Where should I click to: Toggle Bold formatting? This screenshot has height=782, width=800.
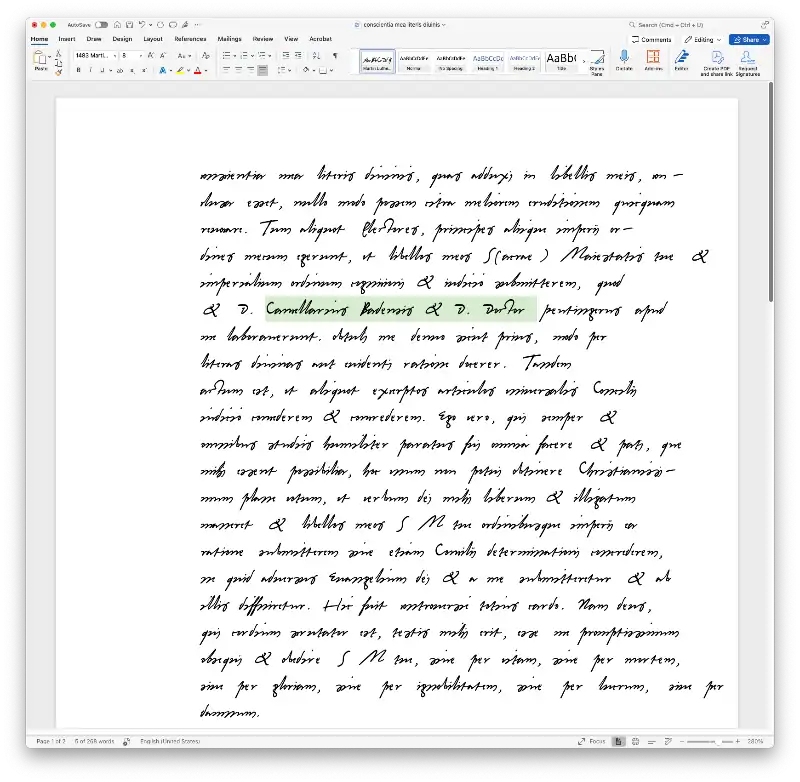[79, 70]
